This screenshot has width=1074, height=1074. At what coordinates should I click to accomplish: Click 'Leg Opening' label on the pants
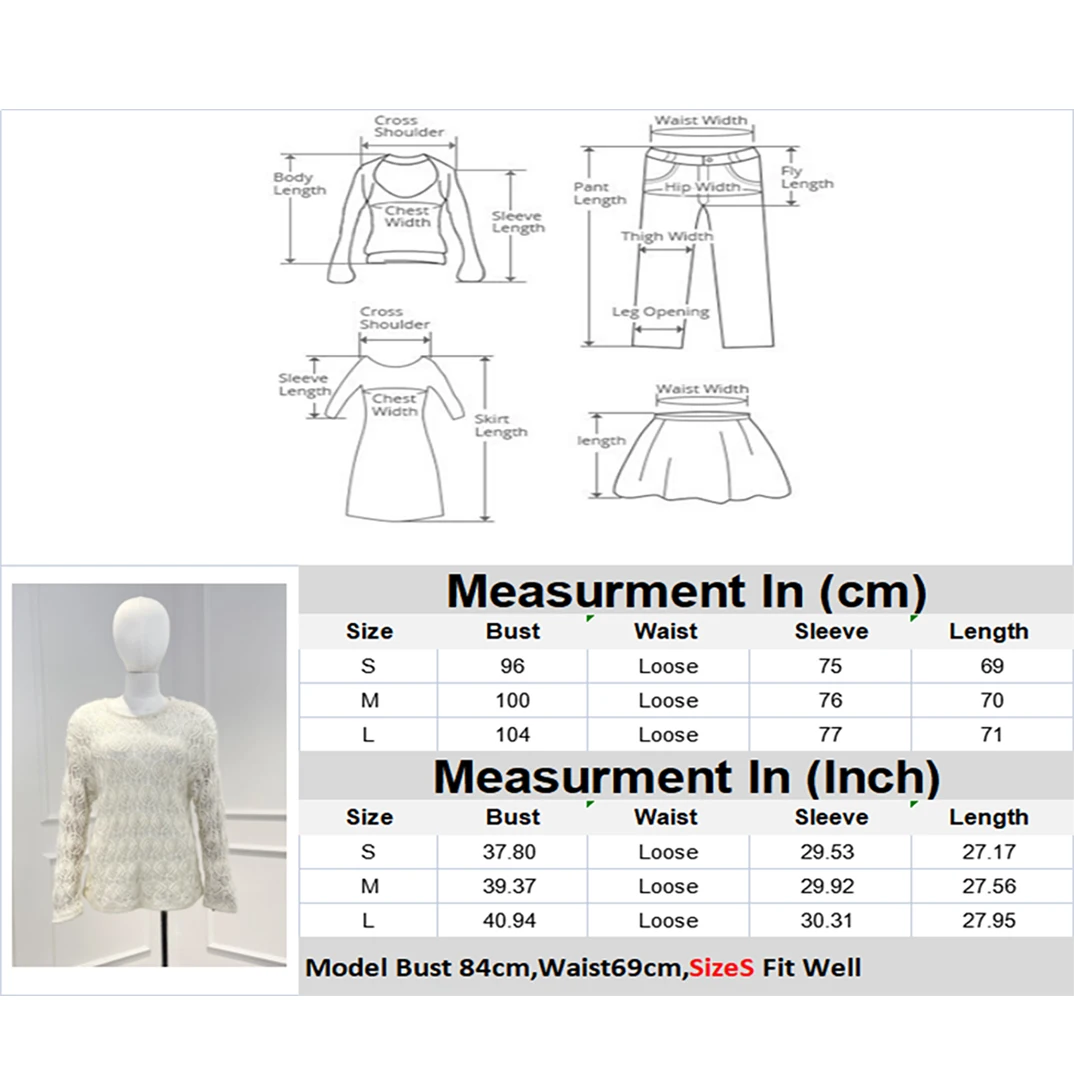click(660, 312)
